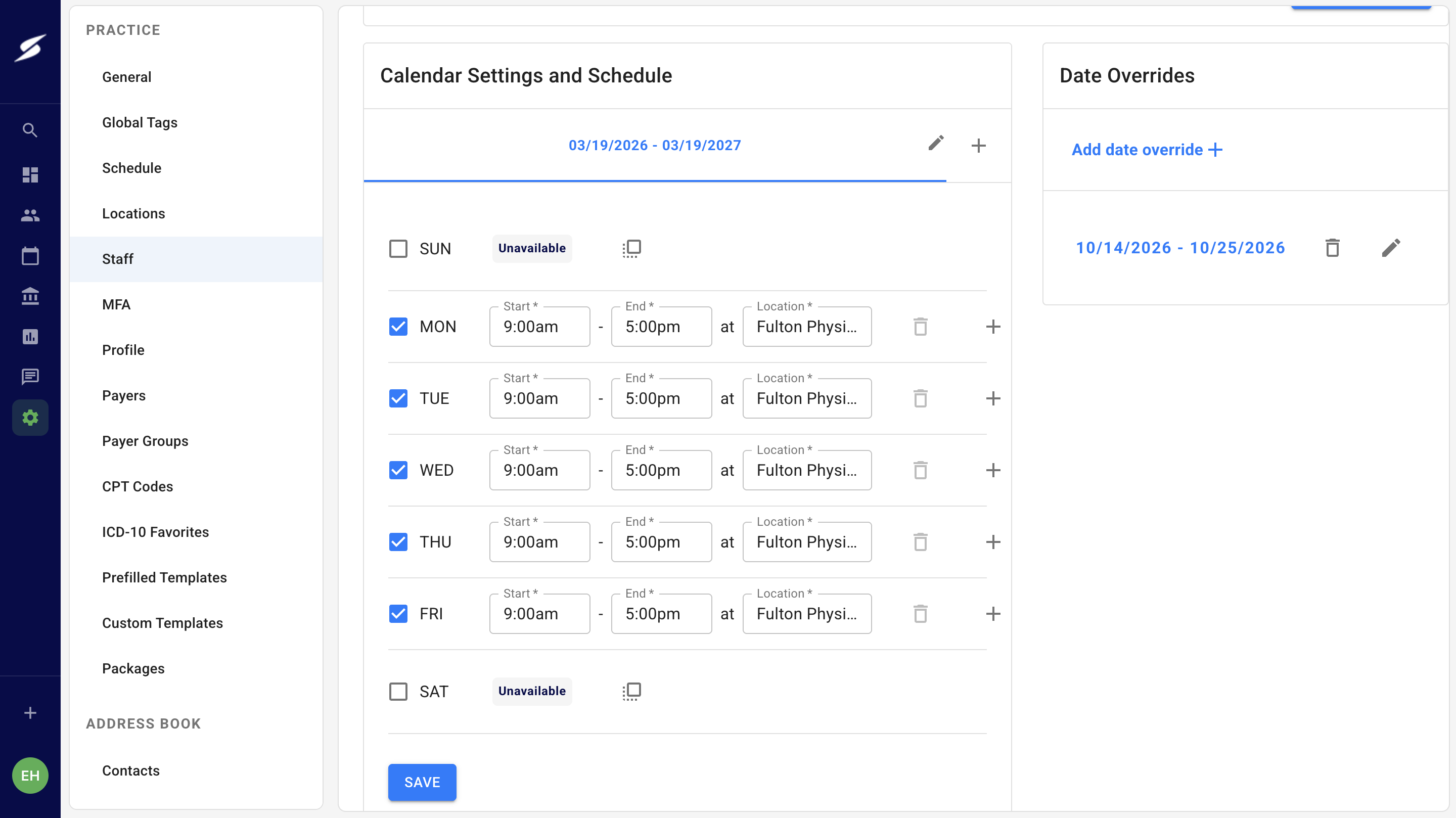Open the calendar icon in the sidebar
Screen dimensions: 1456x818
(x=30, y=255)
